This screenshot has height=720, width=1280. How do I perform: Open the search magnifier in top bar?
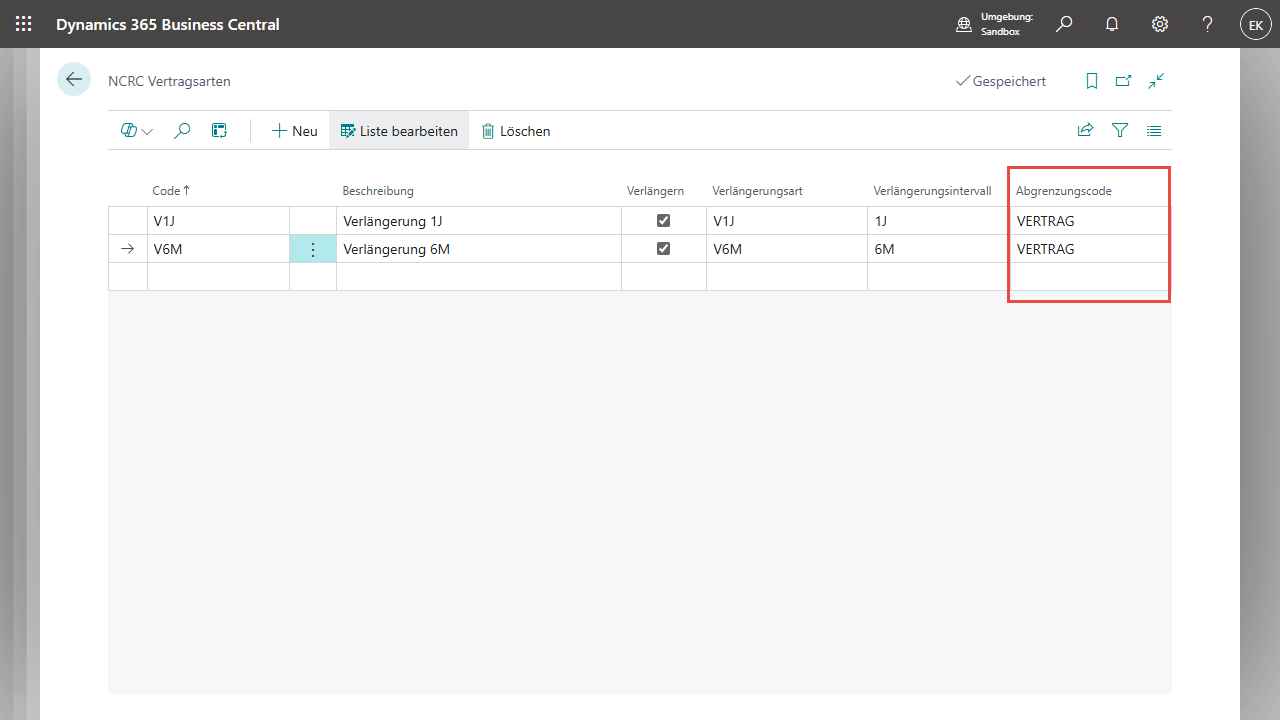(1064, 24)
